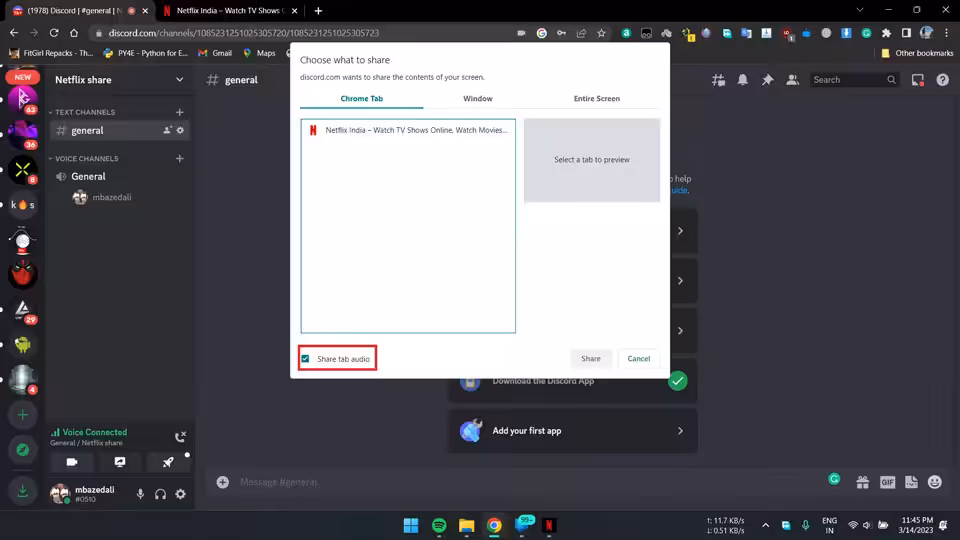This screenshot has width=960, height=540.
Task: Deafen with the headphones icon
Action: [160, 494]
